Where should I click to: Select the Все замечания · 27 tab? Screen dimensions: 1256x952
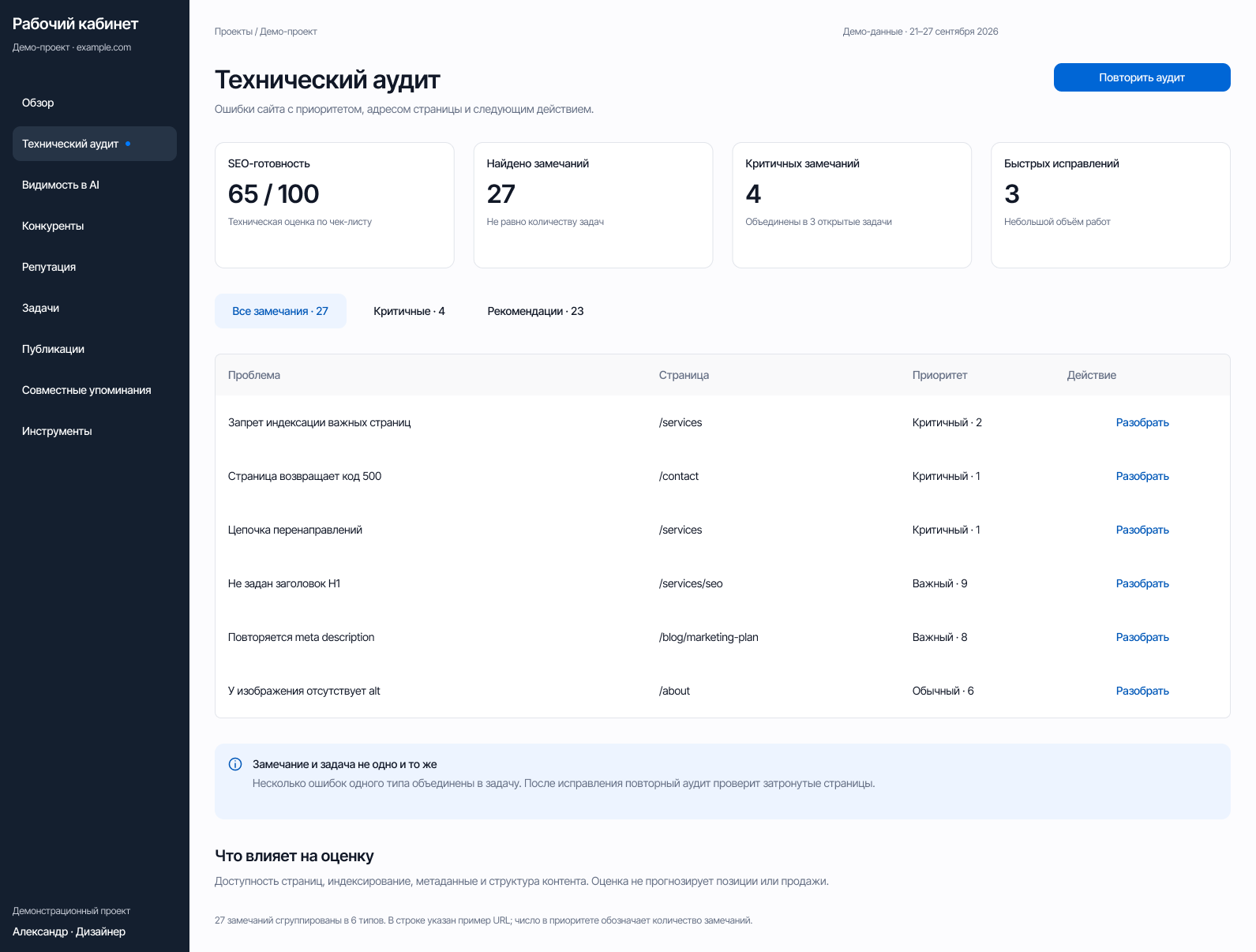click(280, 311)
